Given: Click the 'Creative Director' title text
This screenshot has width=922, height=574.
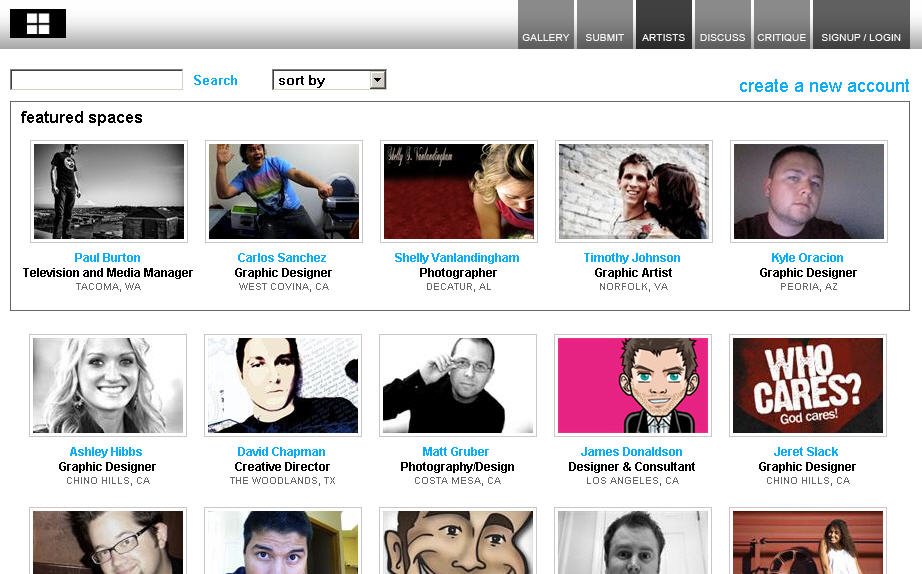Looking at the screenshot, I should coord(282,467).
